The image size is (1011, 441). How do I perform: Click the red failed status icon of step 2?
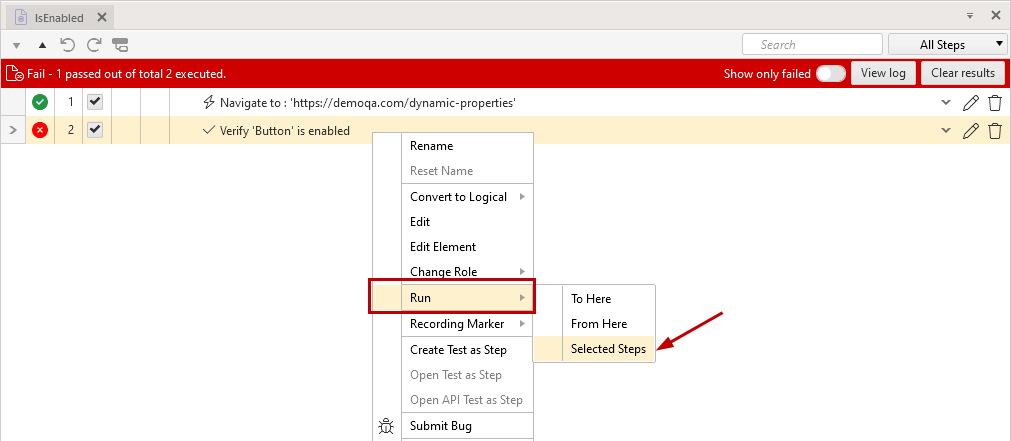pyautogui.click(x=40, y=130)
